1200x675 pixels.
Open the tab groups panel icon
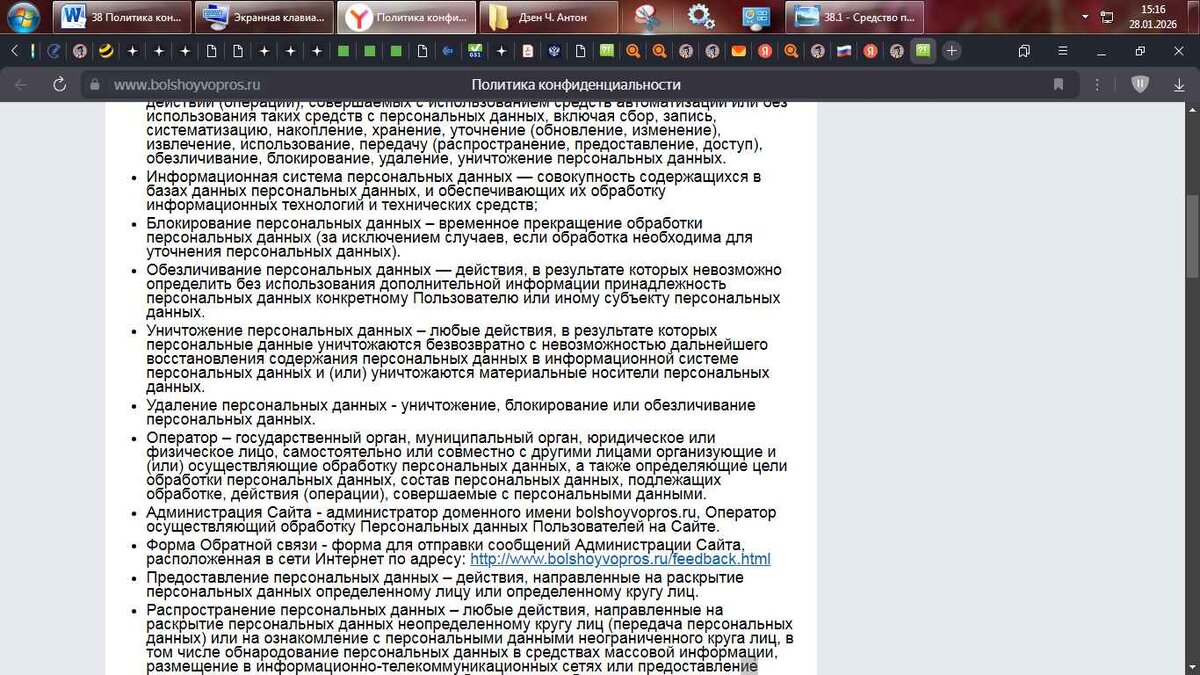pos(1024,51)
